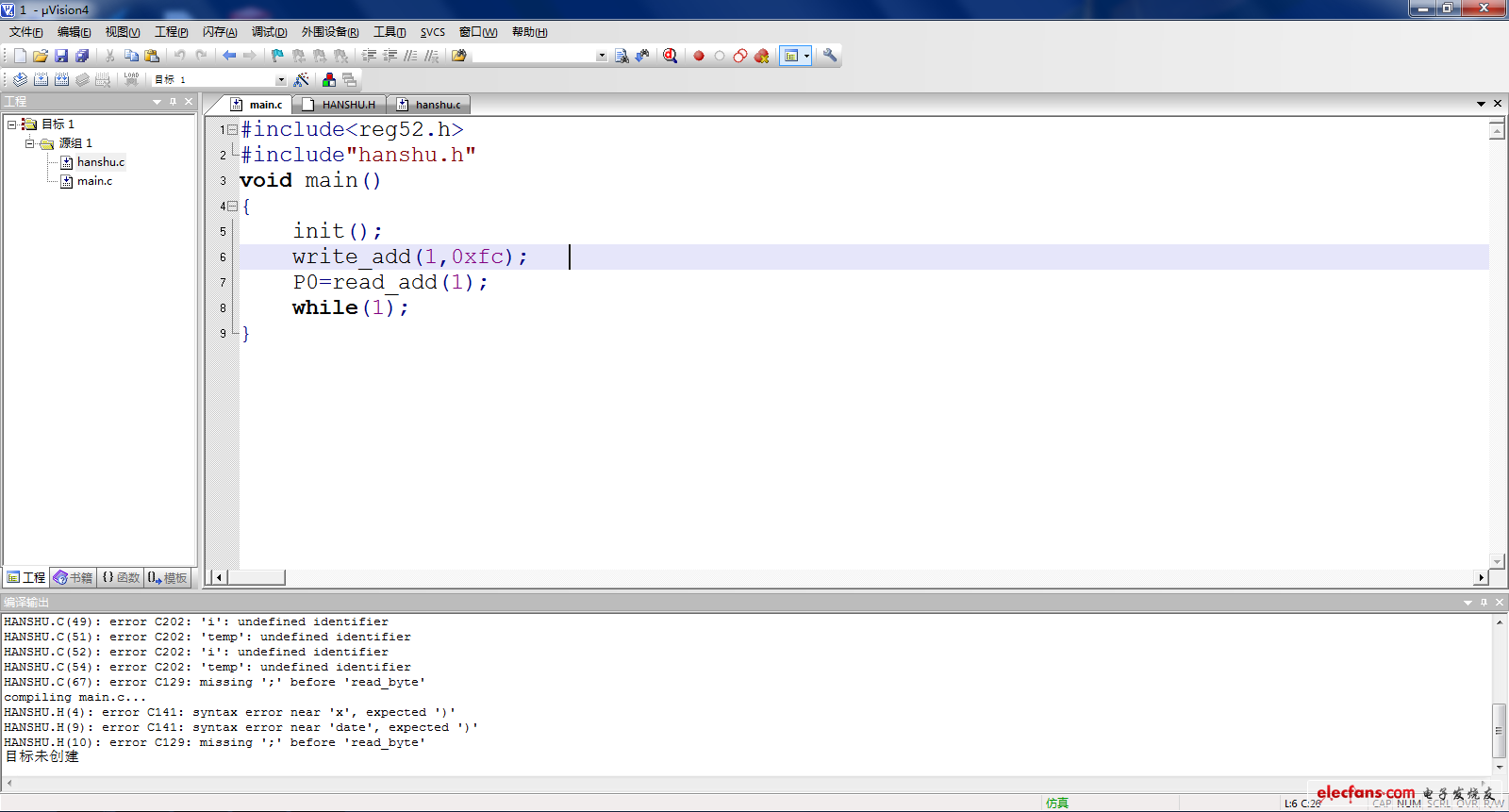Screen dimensions: 1509x812
Task: Indent the selected lines using the toolbar
Action: point(369,56)
